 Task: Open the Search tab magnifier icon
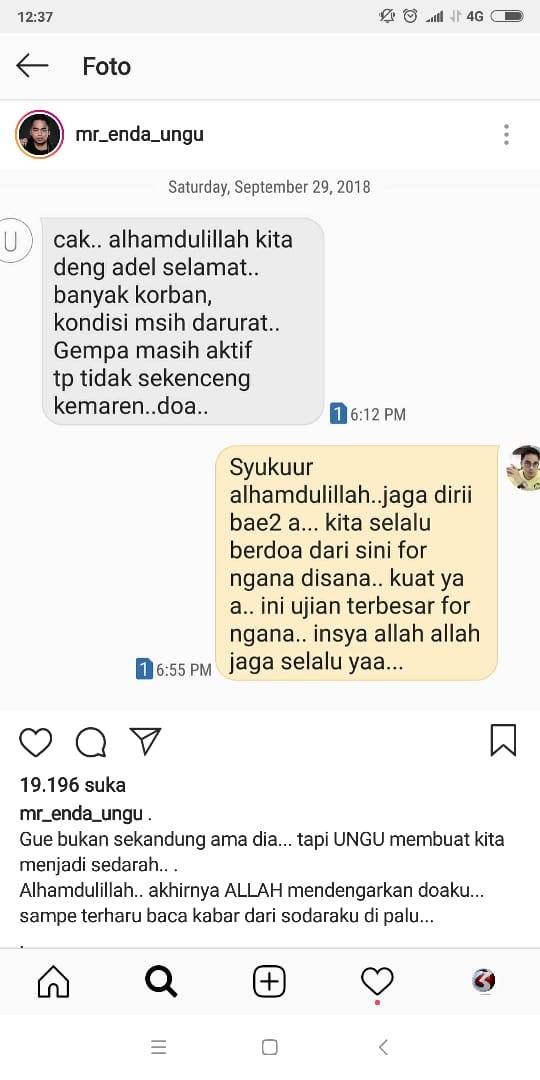point(161,981)
